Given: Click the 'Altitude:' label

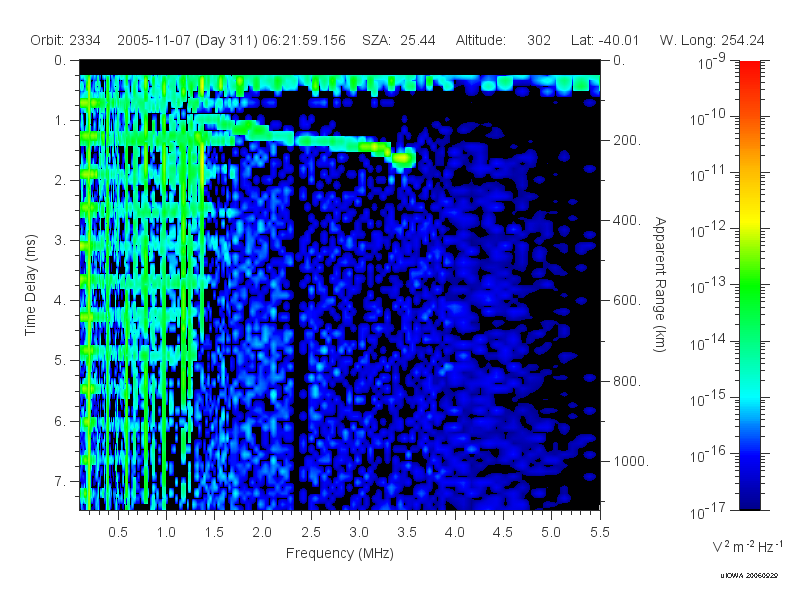Looking at the screenshot, I should [481, 40].
